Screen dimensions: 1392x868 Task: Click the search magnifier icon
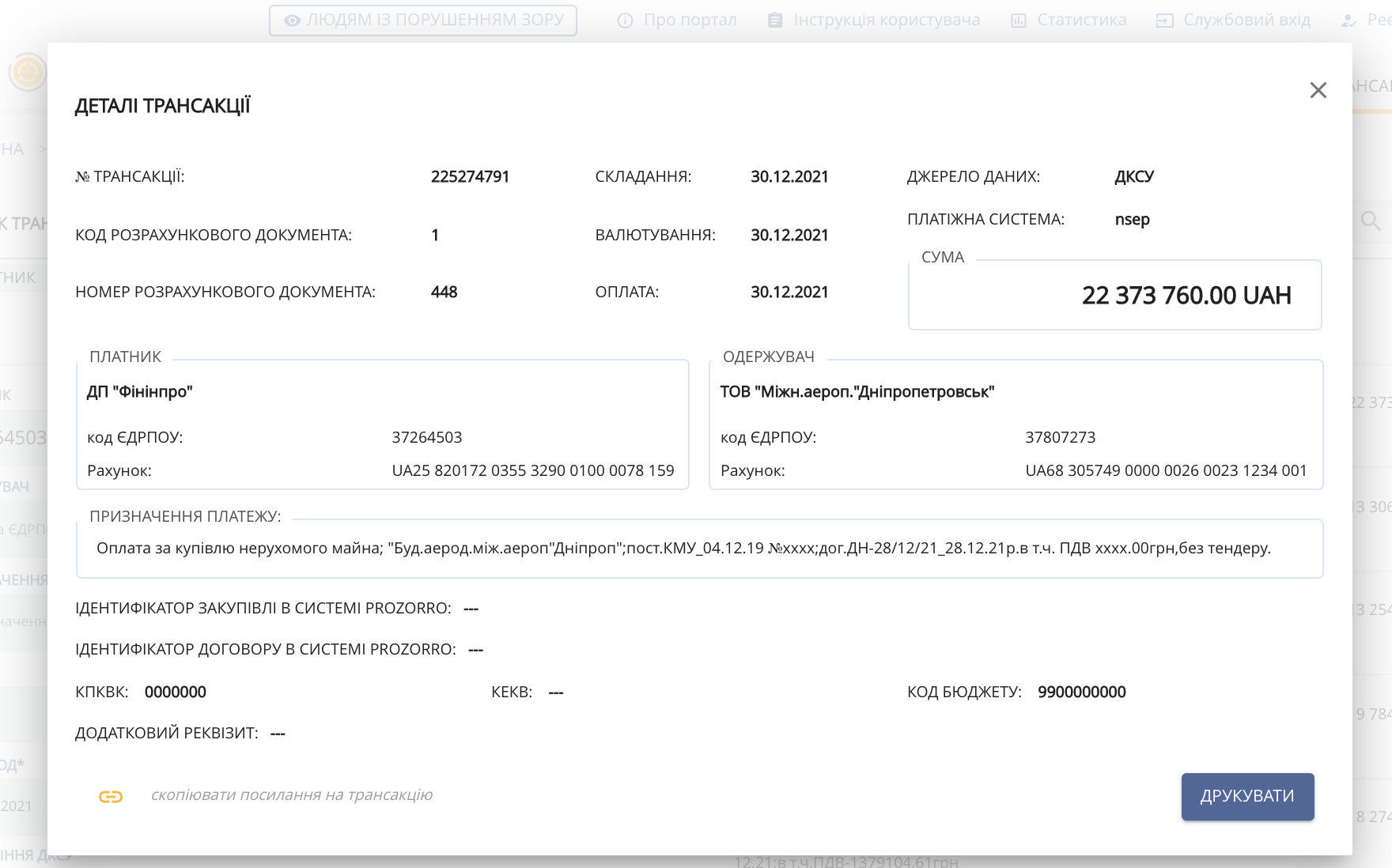[1371, 221]
